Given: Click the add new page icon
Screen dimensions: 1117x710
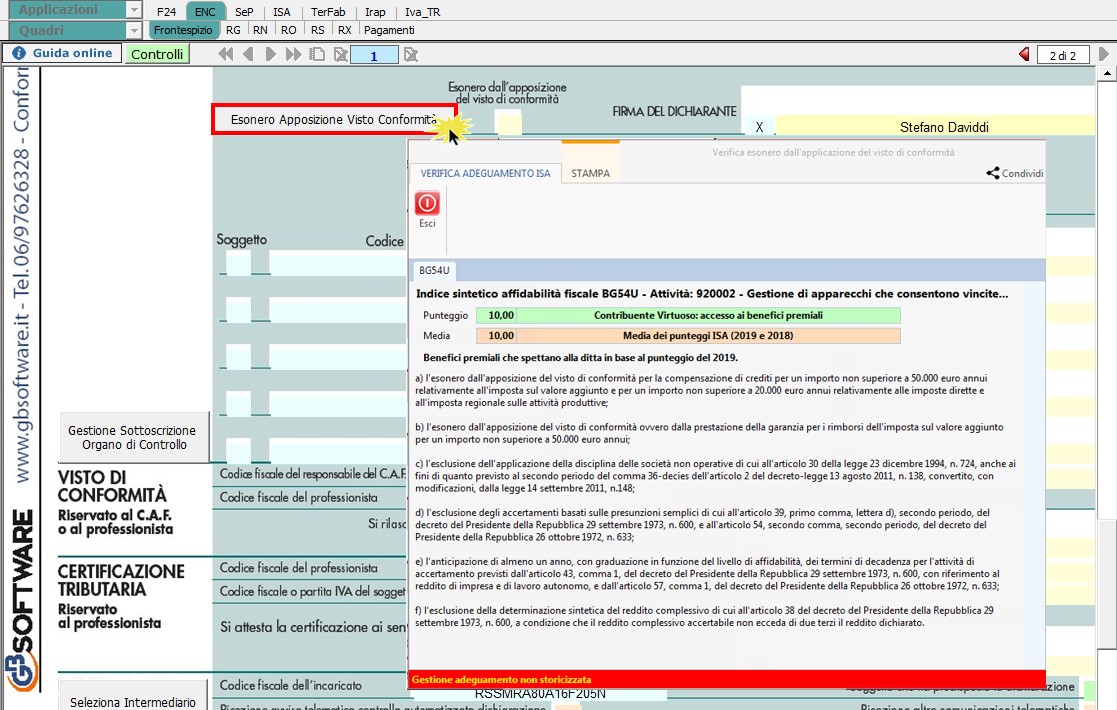Looking at the screenshot, I should click(x=318, y=54).
